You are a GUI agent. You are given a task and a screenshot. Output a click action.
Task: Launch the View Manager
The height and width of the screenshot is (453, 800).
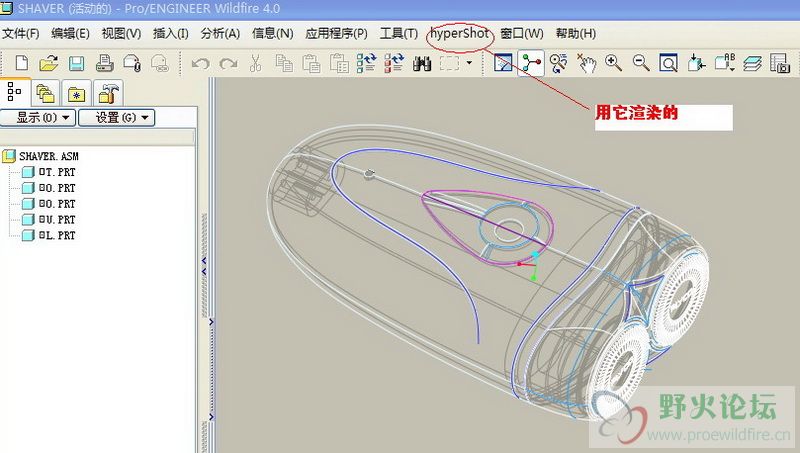pyautogui.click(x=780, y=63)
